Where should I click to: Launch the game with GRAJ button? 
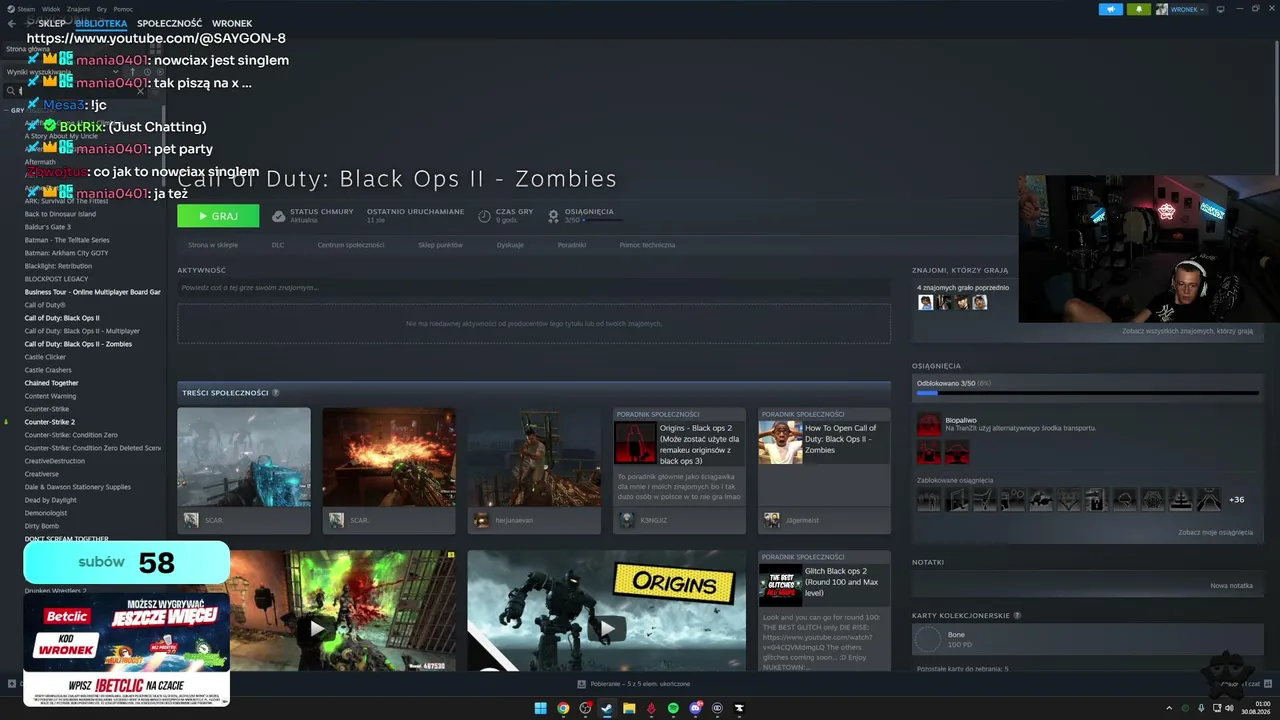point(218,216)
